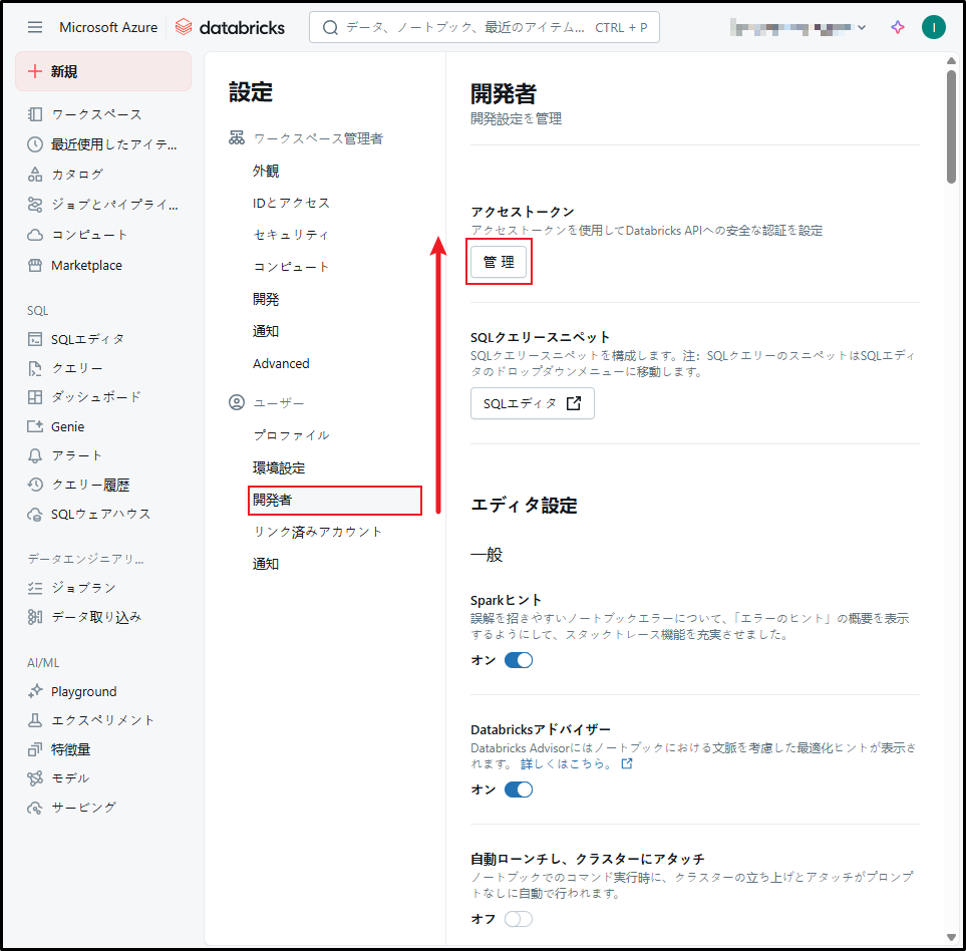Click the scrollbar down arrow
Screen dimensions: 966x951
pyautogui.click(x=951, y=937)
